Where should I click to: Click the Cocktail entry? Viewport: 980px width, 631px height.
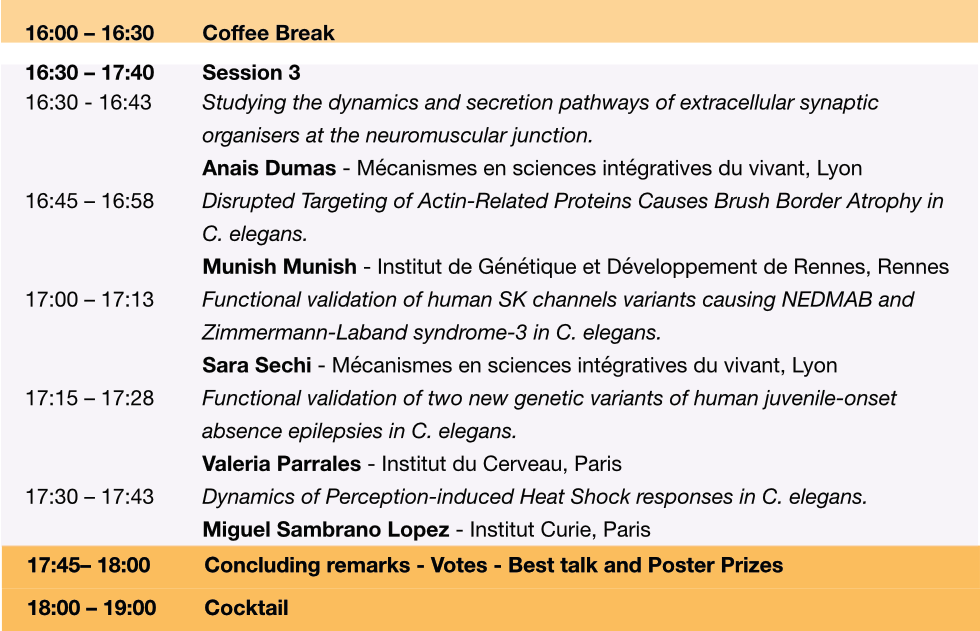click(246, 608)
